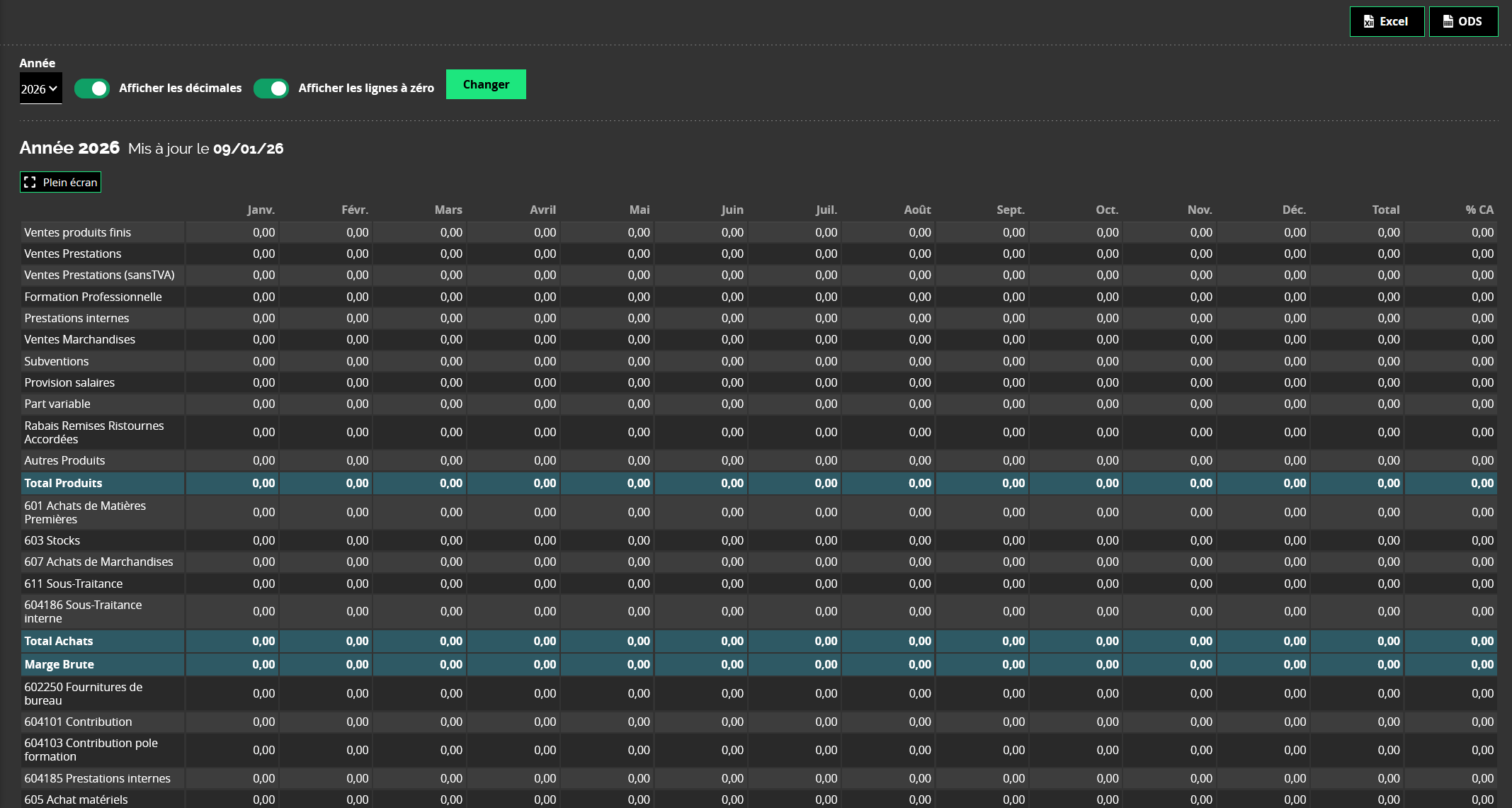This screenshot has height=808, width=1512.
Task: Click the Août column header
Action: (917, 210)
